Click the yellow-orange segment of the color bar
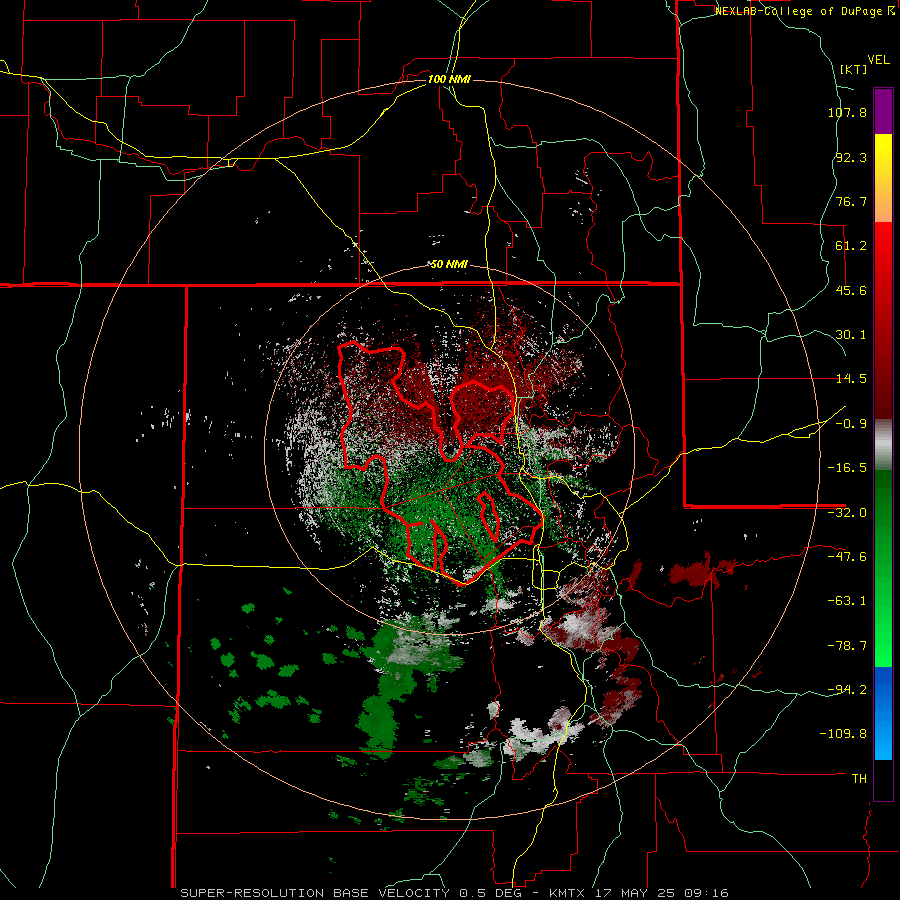The height and width of the screenshot is (900, 900). [883, 178]
